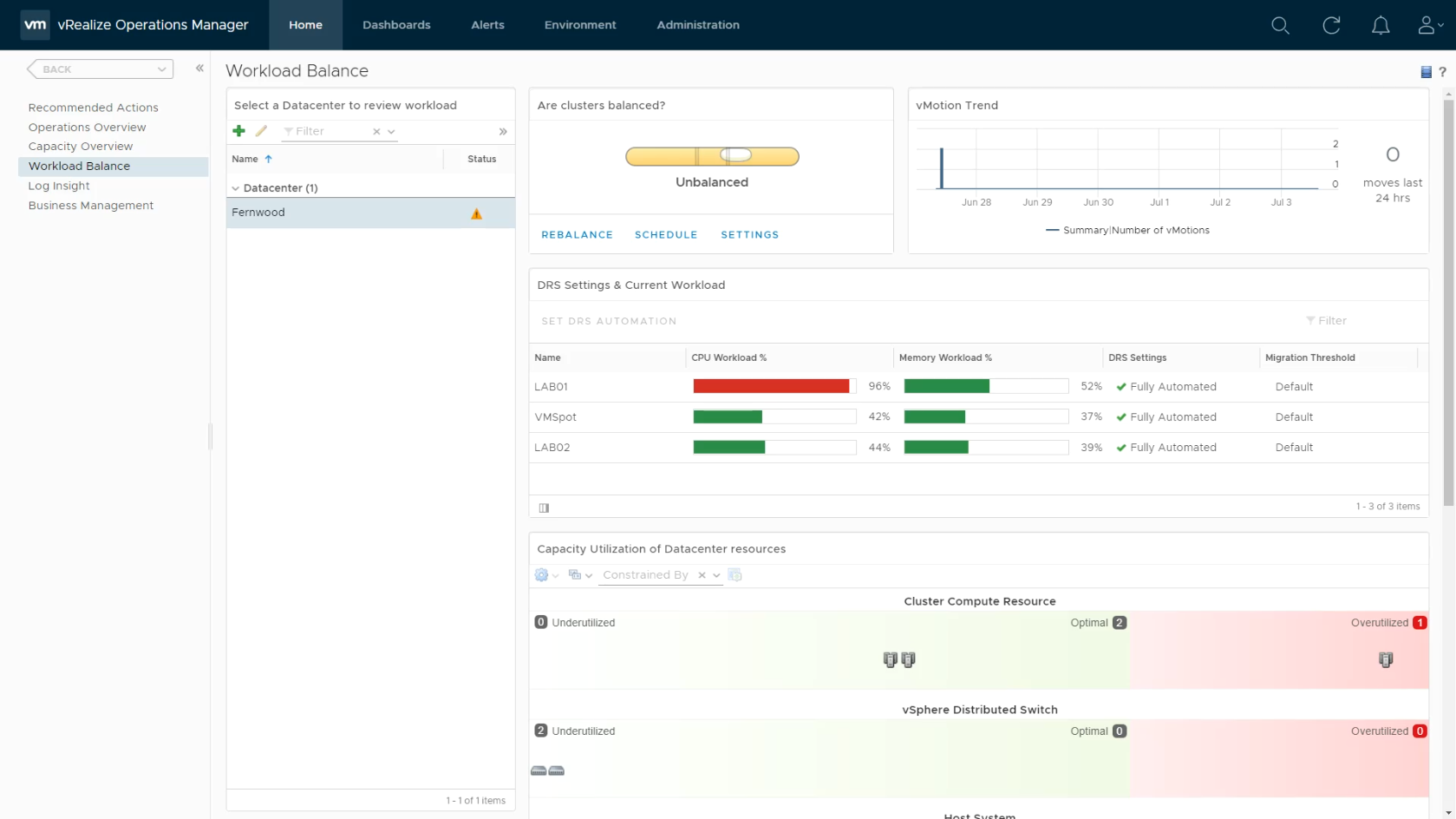The image size is (1456, 819).
Task: Collapse the Datacenter (1) group
Action: (x=235, y=188)
